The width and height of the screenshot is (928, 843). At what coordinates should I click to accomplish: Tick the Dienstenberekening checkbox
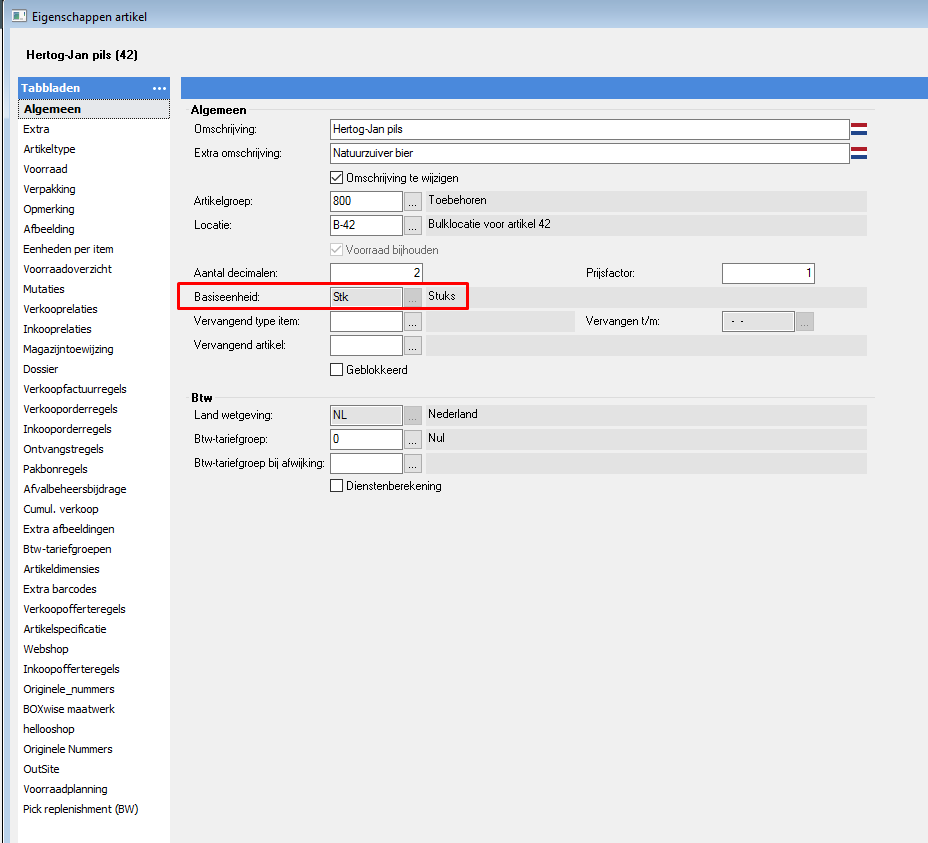[x=337, y=486]
